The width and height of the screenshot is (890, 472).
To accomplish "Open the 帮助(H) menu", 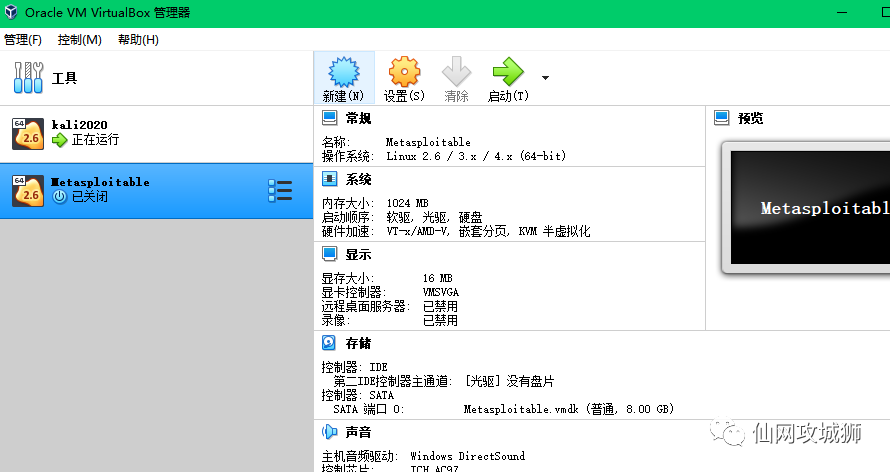I will (138, 40).
